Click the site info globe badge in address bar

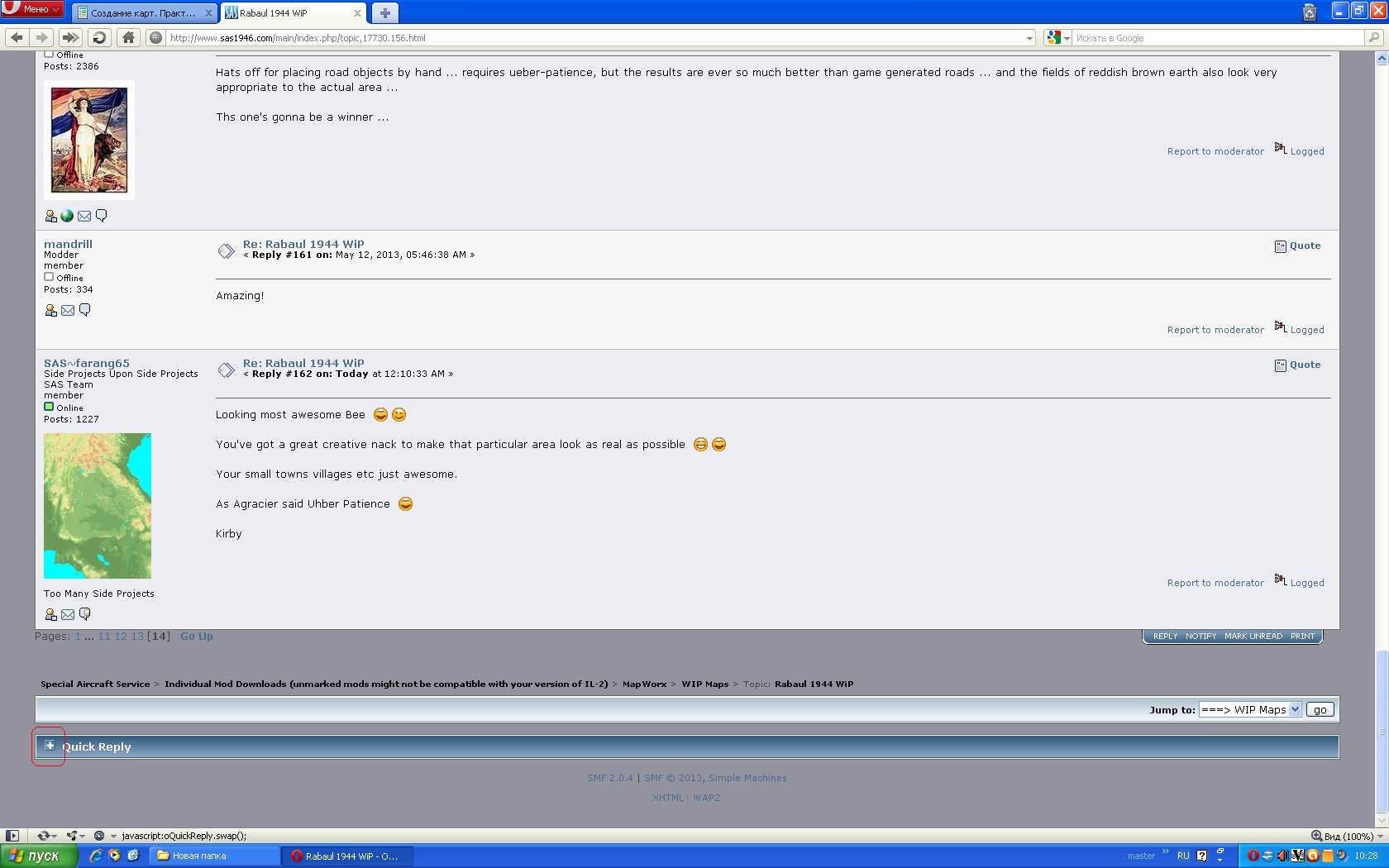tap(155, 37)
